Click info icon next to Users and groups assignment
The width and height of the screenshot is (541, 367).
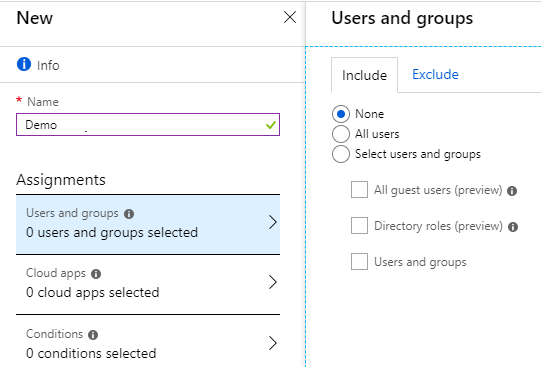pos(129,214)
